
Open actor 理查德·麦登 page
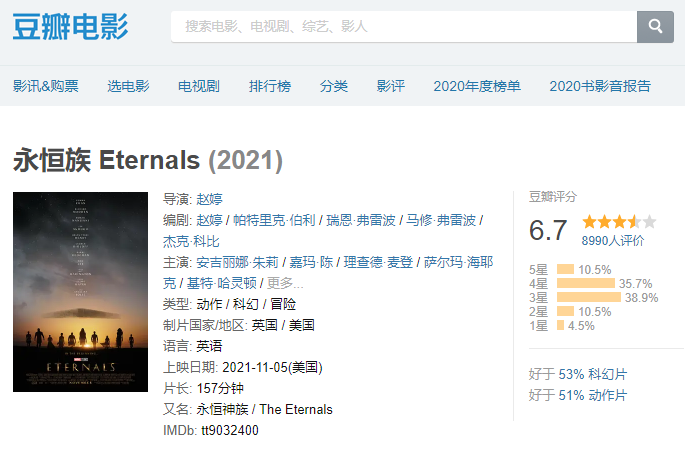(x=378, y=262)
